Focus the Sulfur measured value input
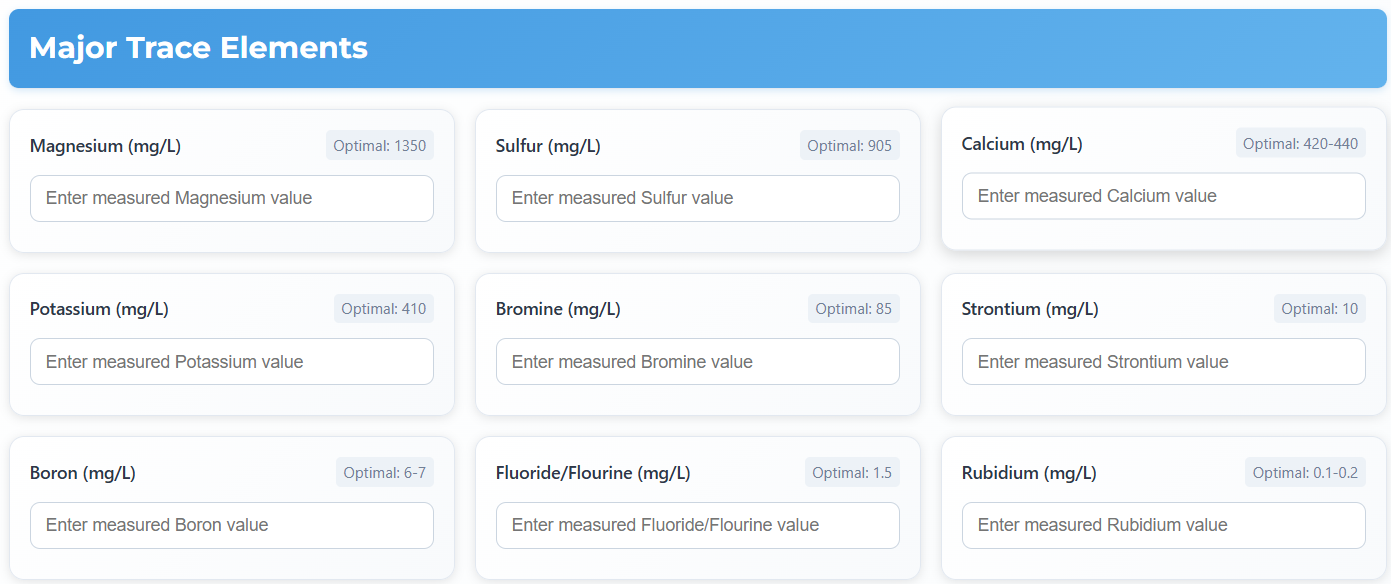Screen dimensions: 1391x584 point(697,198)
